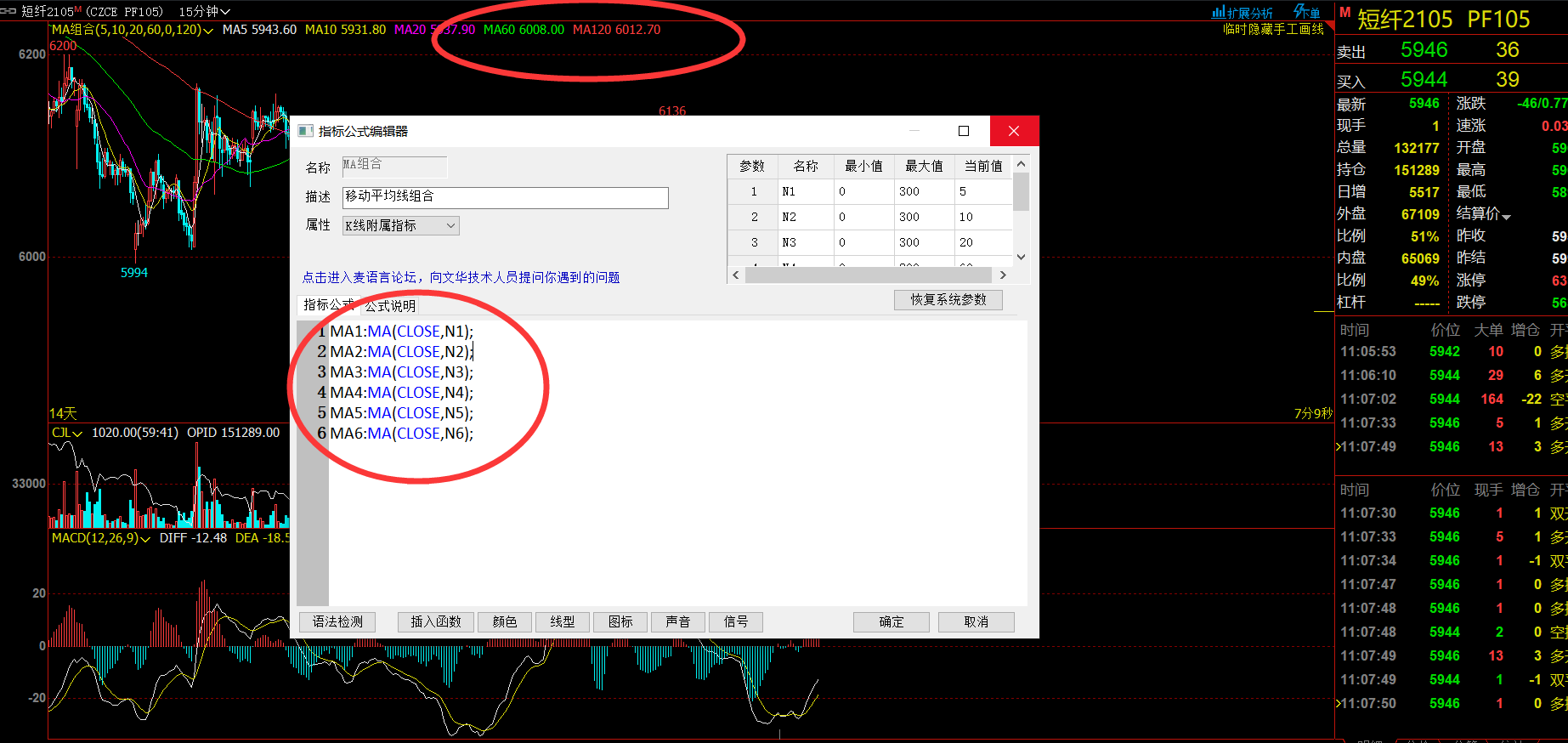Cancel the editor with 取消
This screenshot has width=1568, height=743.
(x=976, y=621)
